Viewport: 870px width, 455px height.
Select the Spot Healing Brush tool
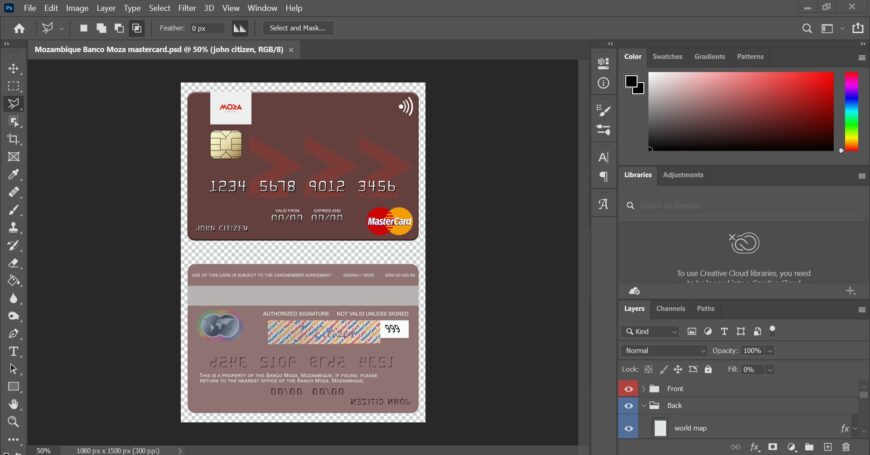pyautogui.click(x=13, y=193)
